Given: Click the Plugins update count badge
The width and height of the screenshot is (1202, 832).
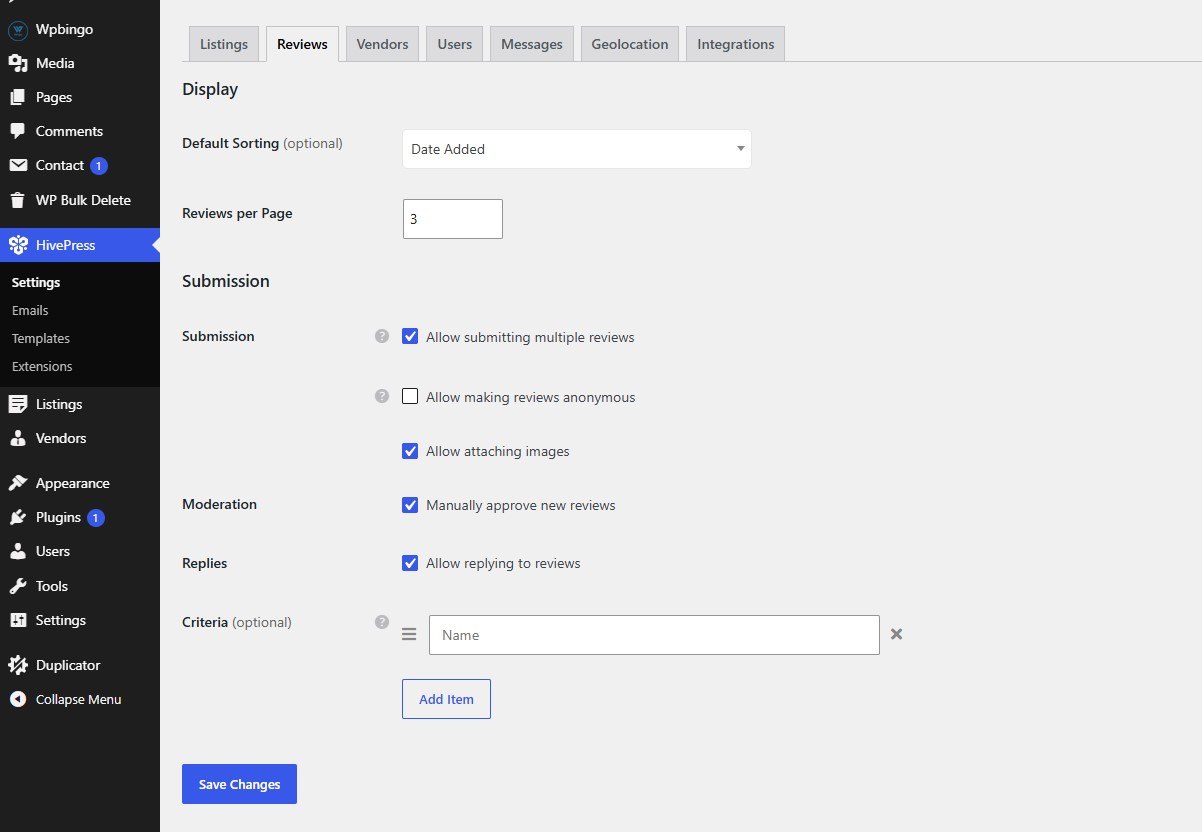Looking at the screenshot, I should [x=95, y=518].
